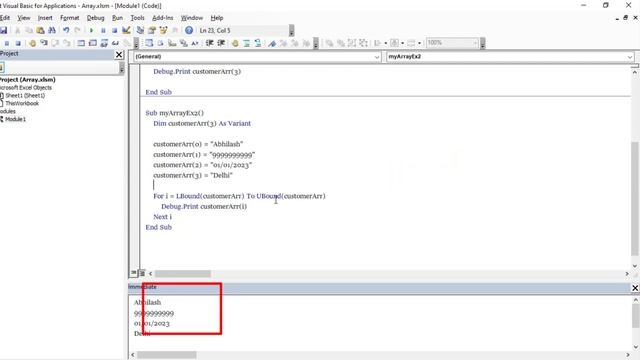Open Project panel toolbar overflow arrow
Viewport: 640px width, 360px height.
(122, 68)
